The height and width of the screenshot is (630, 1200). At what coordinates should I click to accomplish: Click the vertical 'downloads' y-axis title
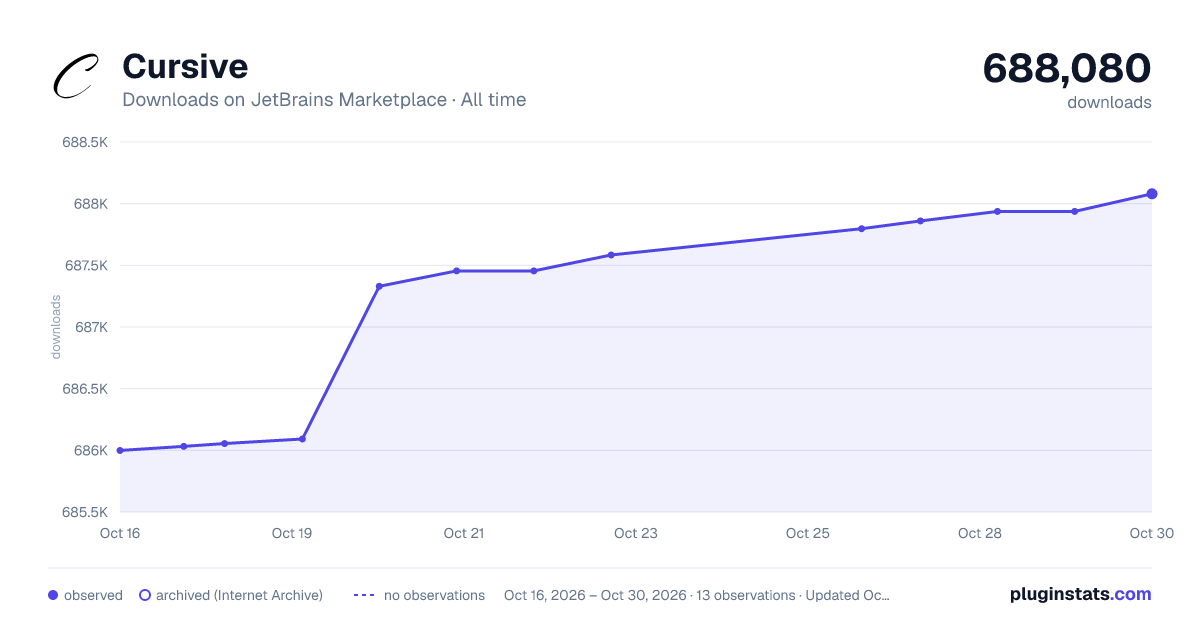click(x=56, y=327)
